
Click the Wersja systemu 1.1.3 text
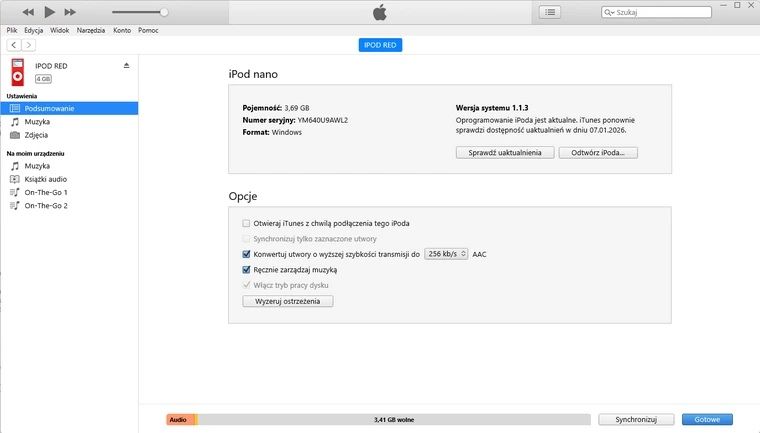tap(492, 108)
